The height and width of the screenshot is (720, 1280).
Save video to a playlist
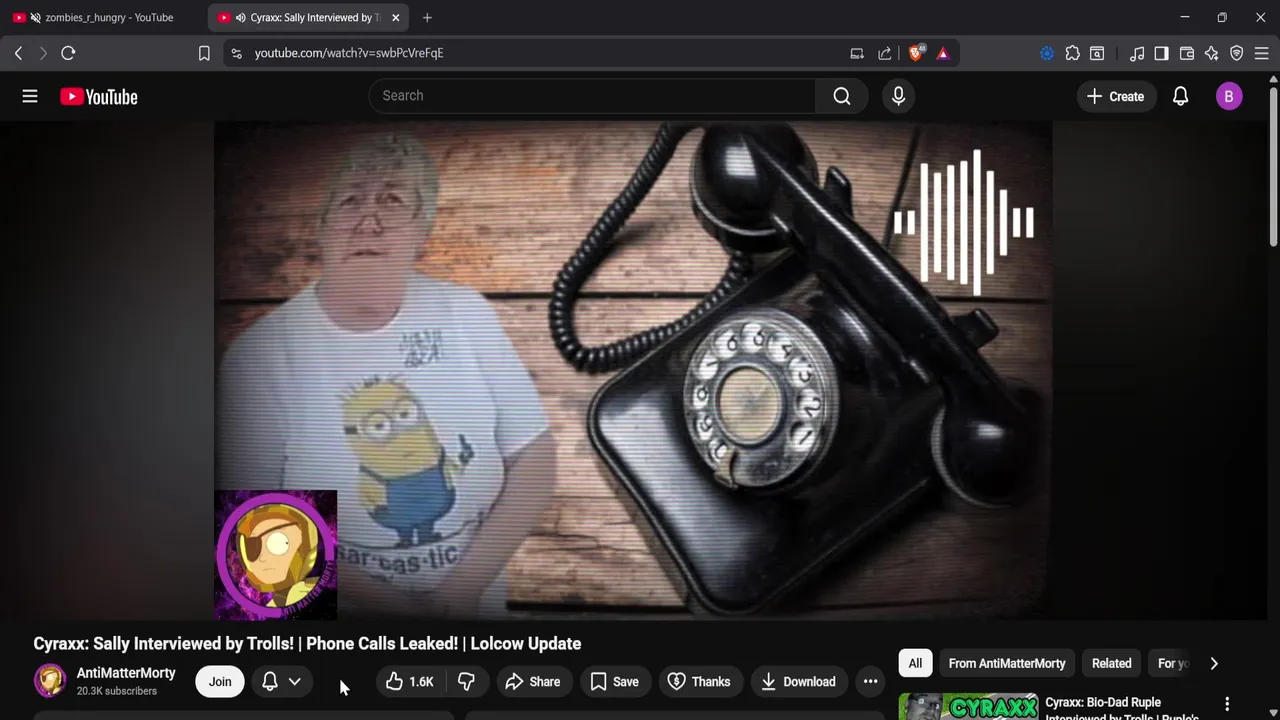(x=615, y=682)
